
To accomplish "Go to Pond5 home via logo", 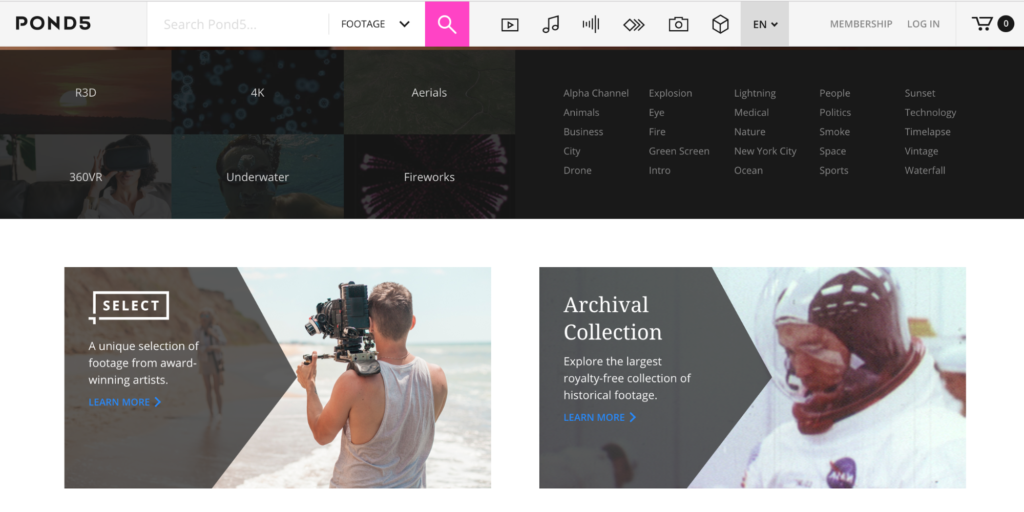I will [x=53, y=23].
